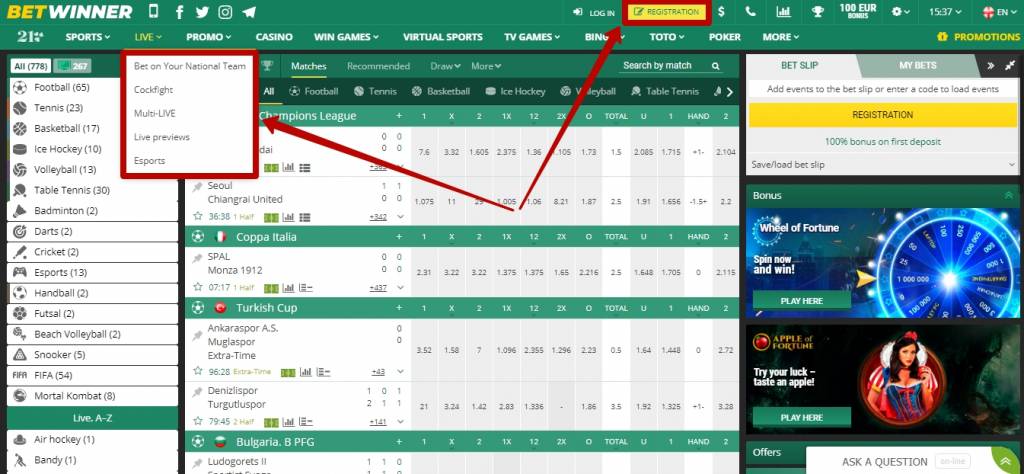This screenshot has width=1024, height=474.
Task: Show more sports with right arrow
Action: pyautogui.click(x=730, y=92)
